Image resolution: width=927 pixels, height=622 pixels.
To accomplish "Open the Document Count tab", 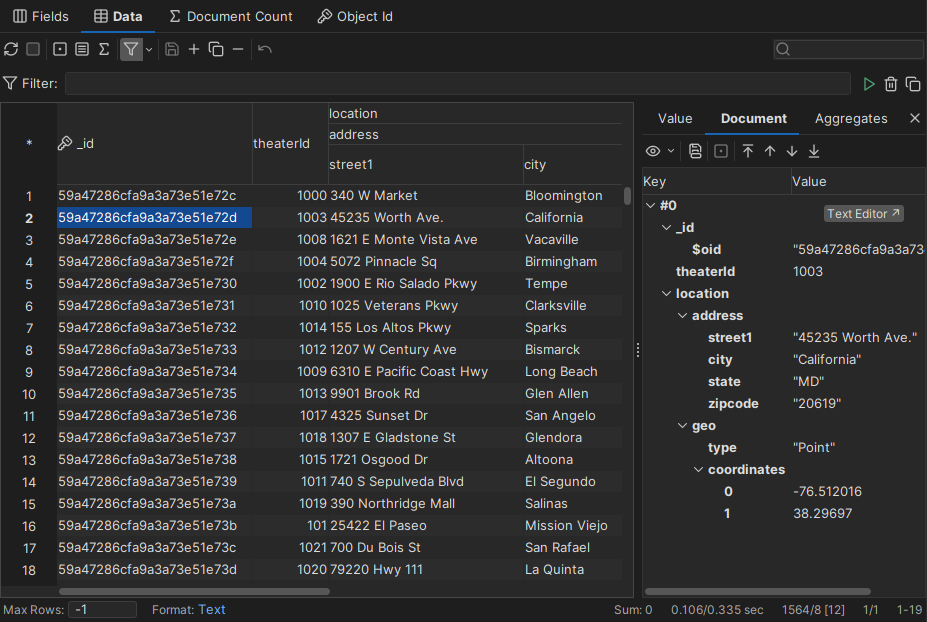I will click(230, 16).
